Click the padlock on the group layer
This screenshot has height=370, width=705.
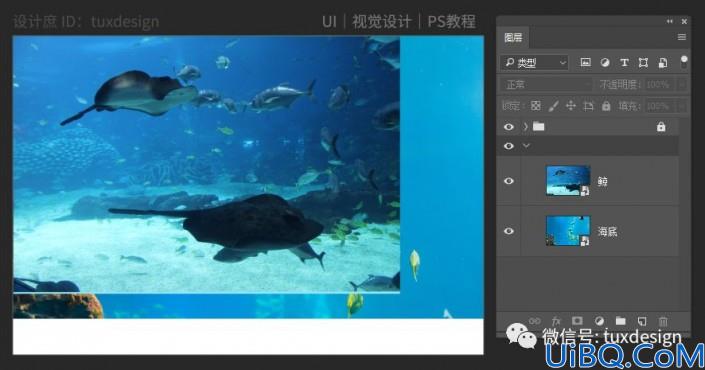click(x=661, y=127)
